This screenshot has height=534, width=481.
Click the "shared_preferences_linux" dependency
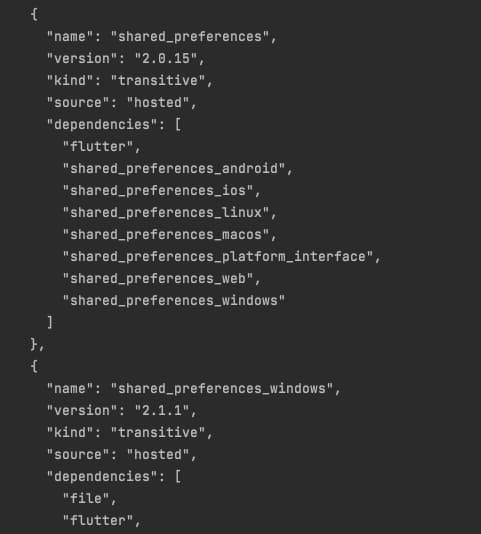pos(166,213)
